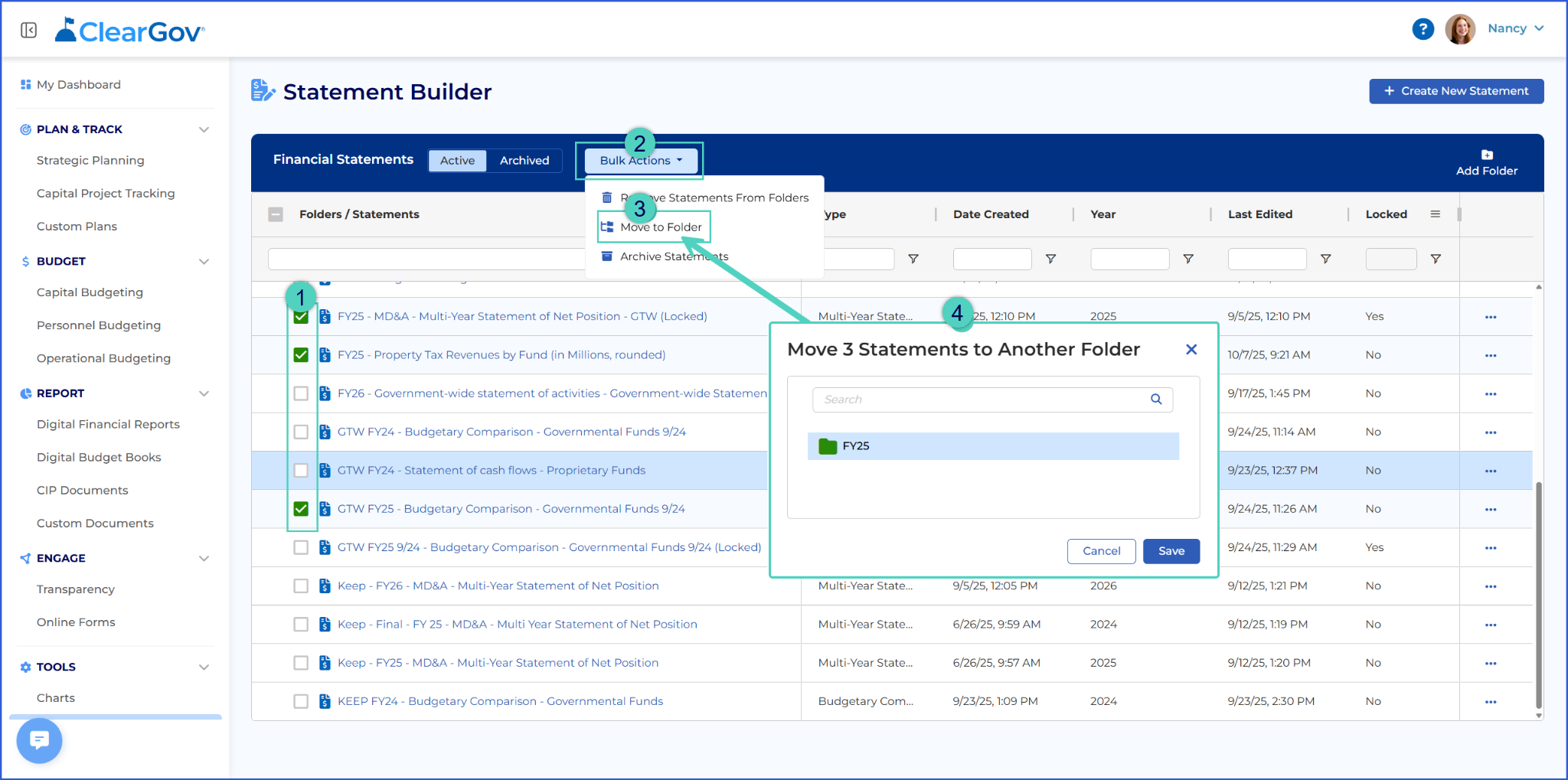Click the Date Created column filter icon
The height and width of the screenshot is (780, 1568).
1050,259
